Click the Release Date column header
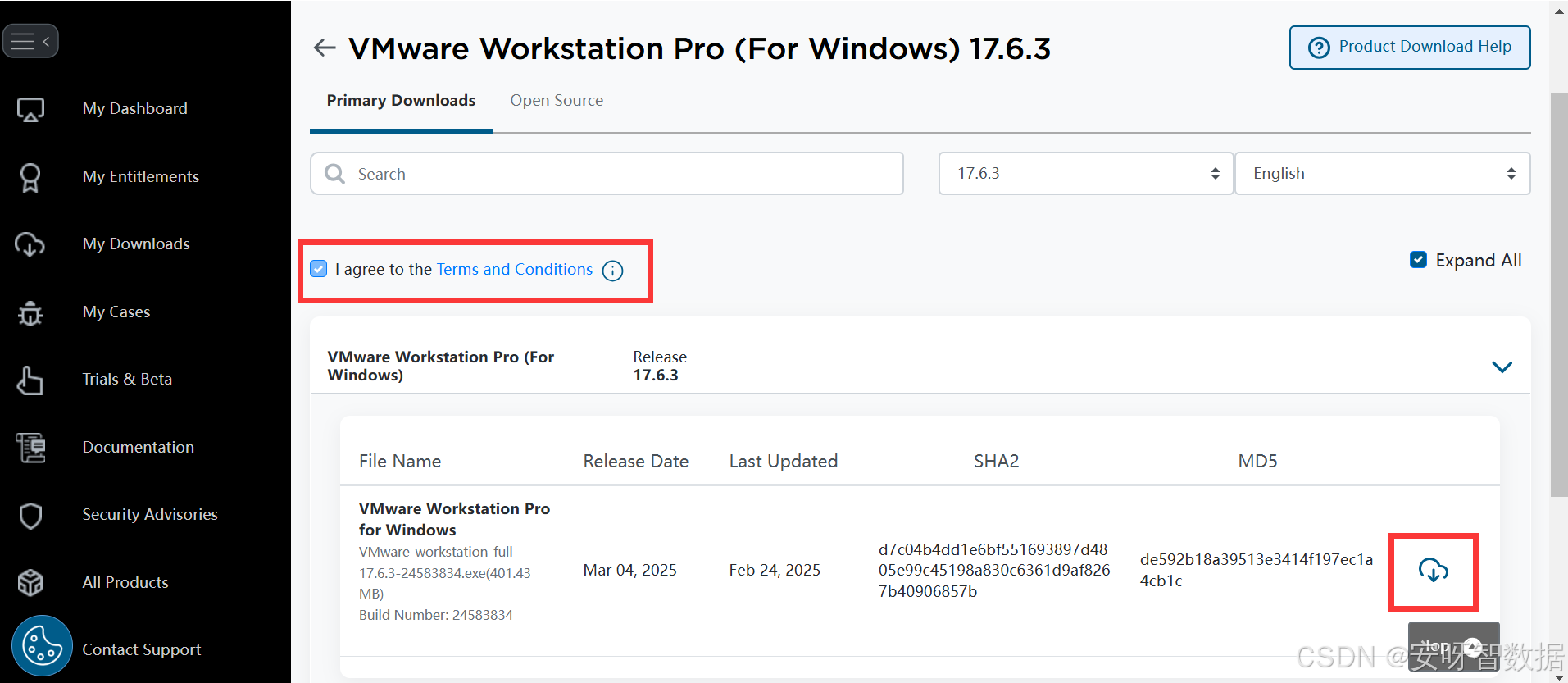1568x683 pixels. (x=636, y=462)
